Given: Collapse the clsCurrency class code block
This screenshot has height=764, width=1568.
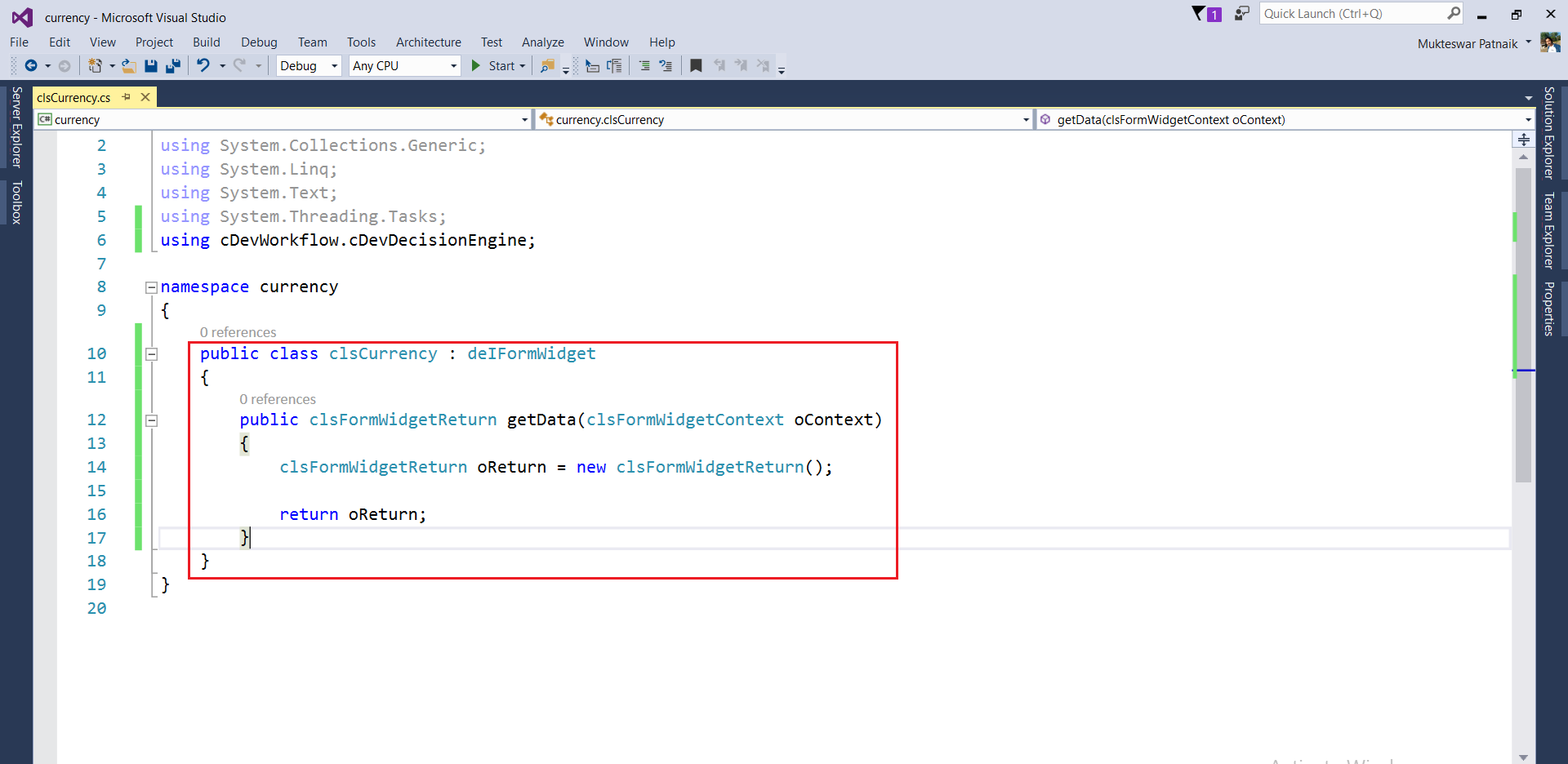Looking at the screenshot, I should [151, 354].
